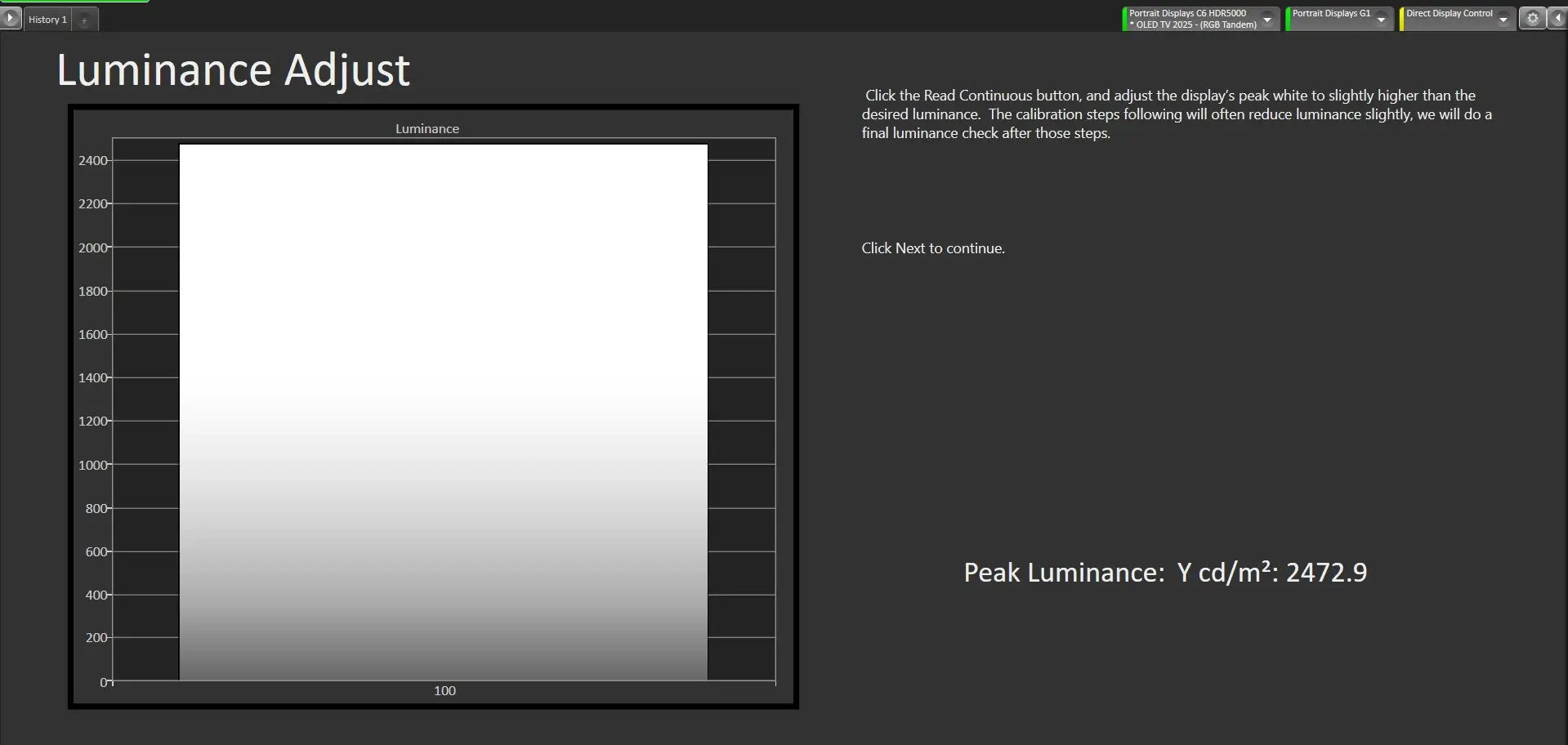Click the play arrow button beside History 1
Screen dimensions: 1568x745
click(11, 18)
